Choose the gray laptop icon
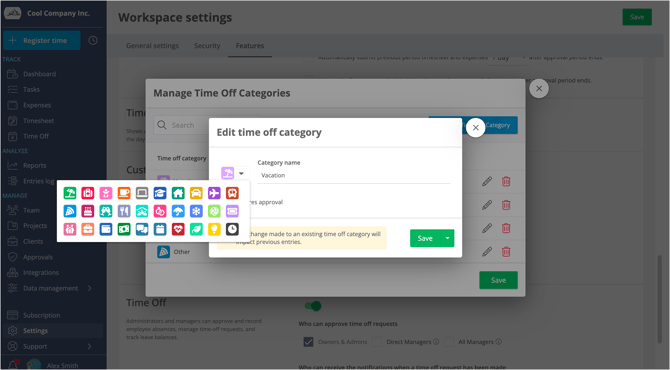Image resolution: width=670 pixels, height=370 pixels. 142,193
